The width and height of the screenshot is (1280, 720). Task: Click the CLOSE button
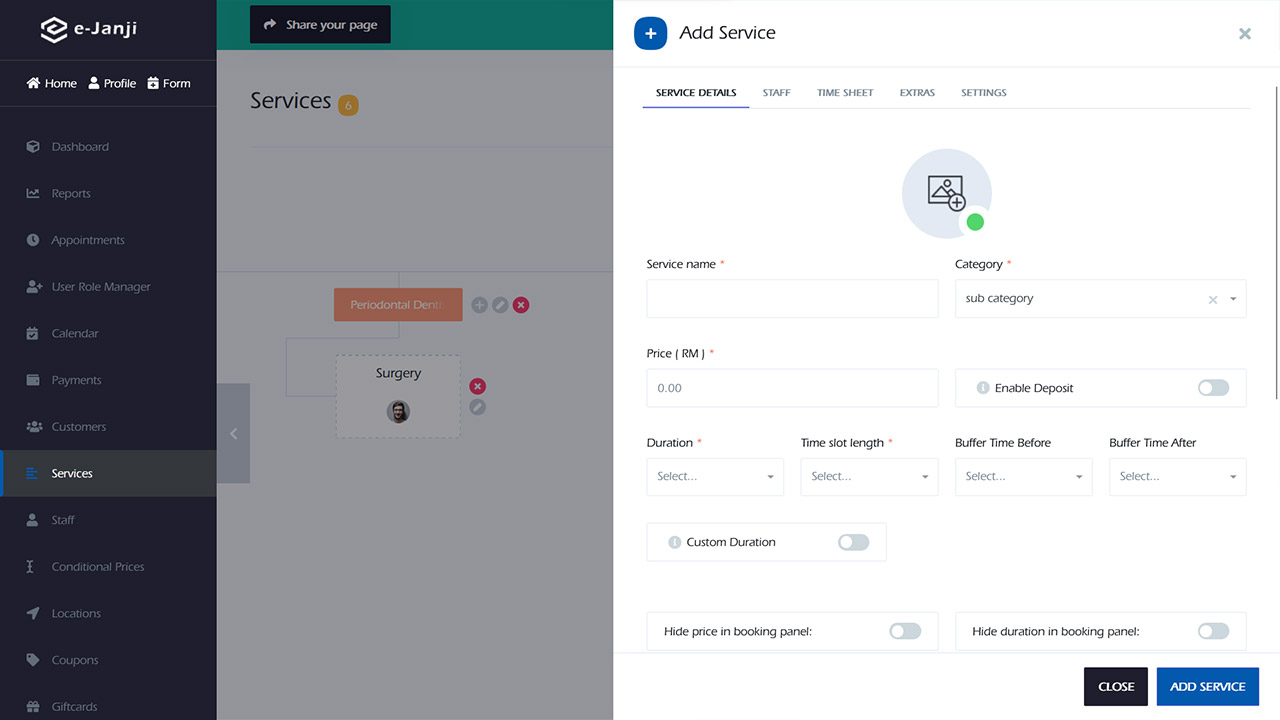(1116, 687)
